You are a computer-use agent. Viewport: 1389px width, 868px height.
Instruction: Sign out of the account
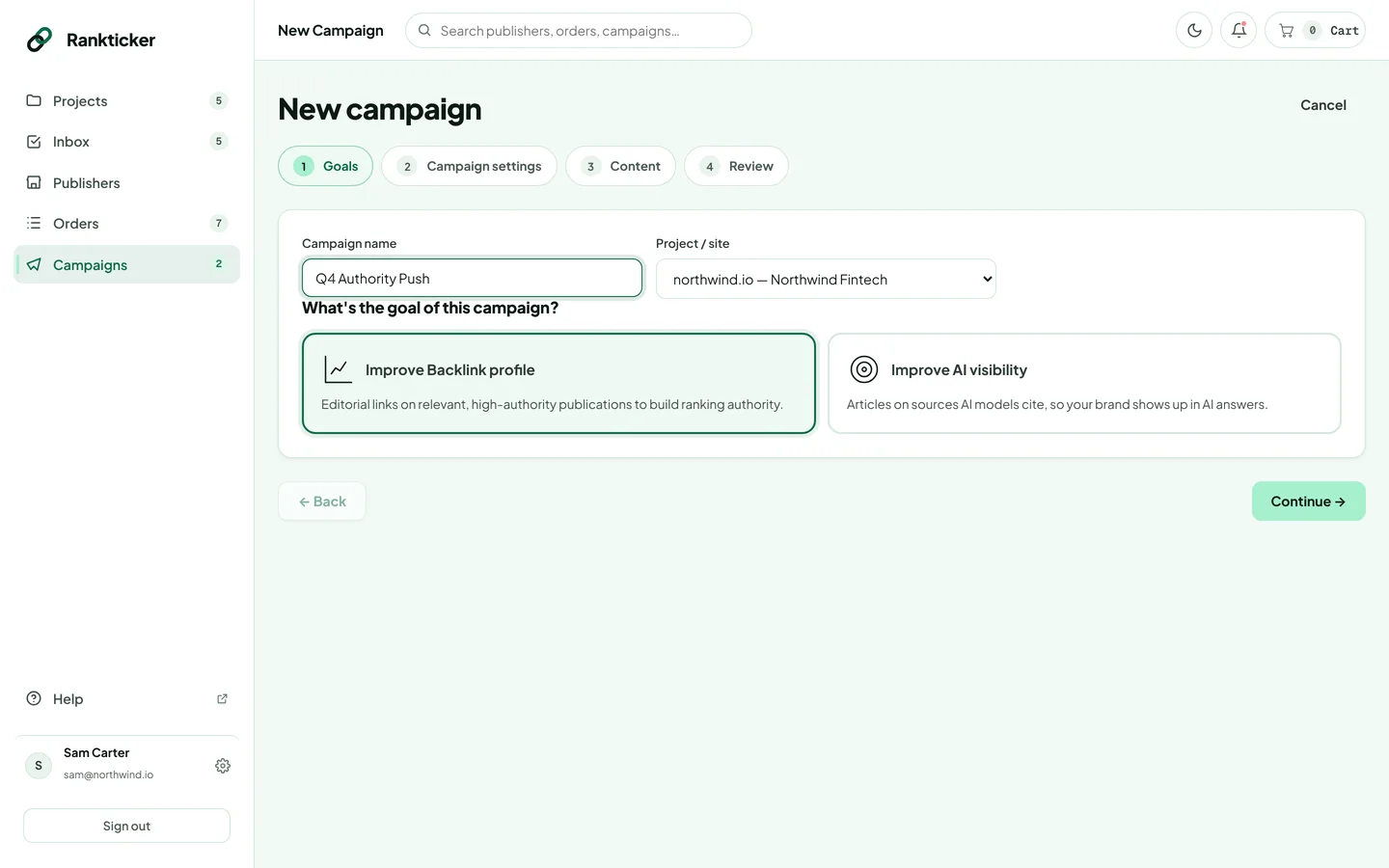(x=126, y=826)
